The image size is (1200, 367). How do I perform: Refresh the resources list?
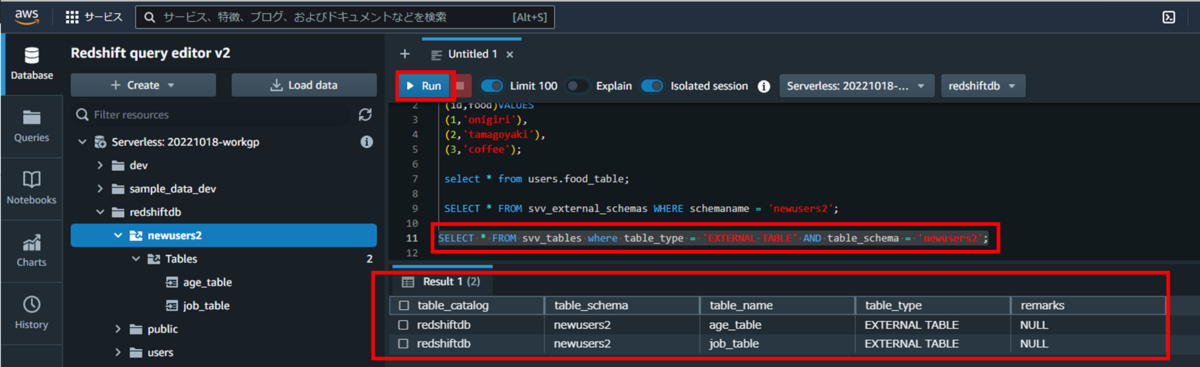click(365, 115)
